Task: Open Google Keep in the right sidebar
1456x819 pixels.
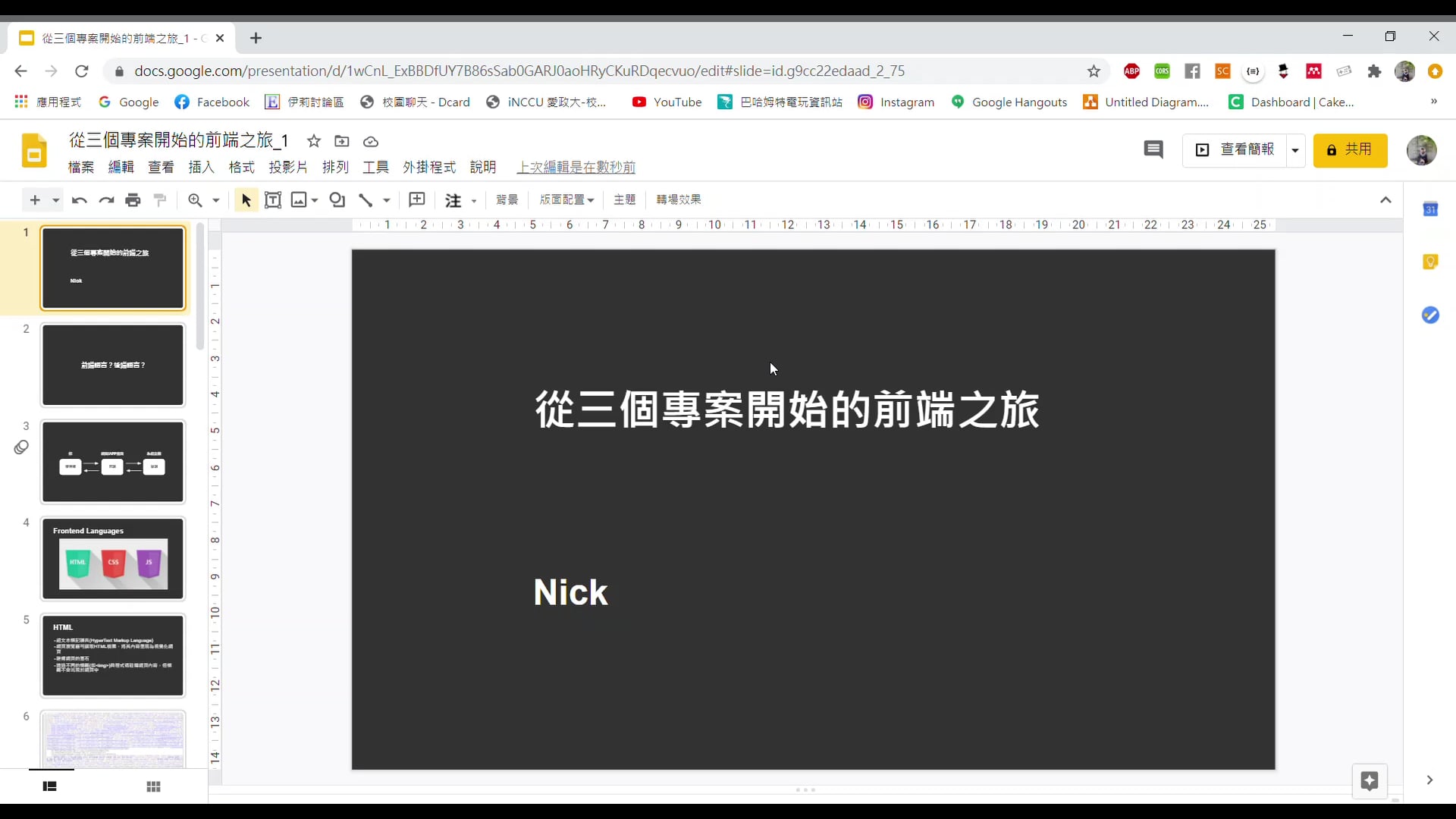Action: pos(1431,262)
